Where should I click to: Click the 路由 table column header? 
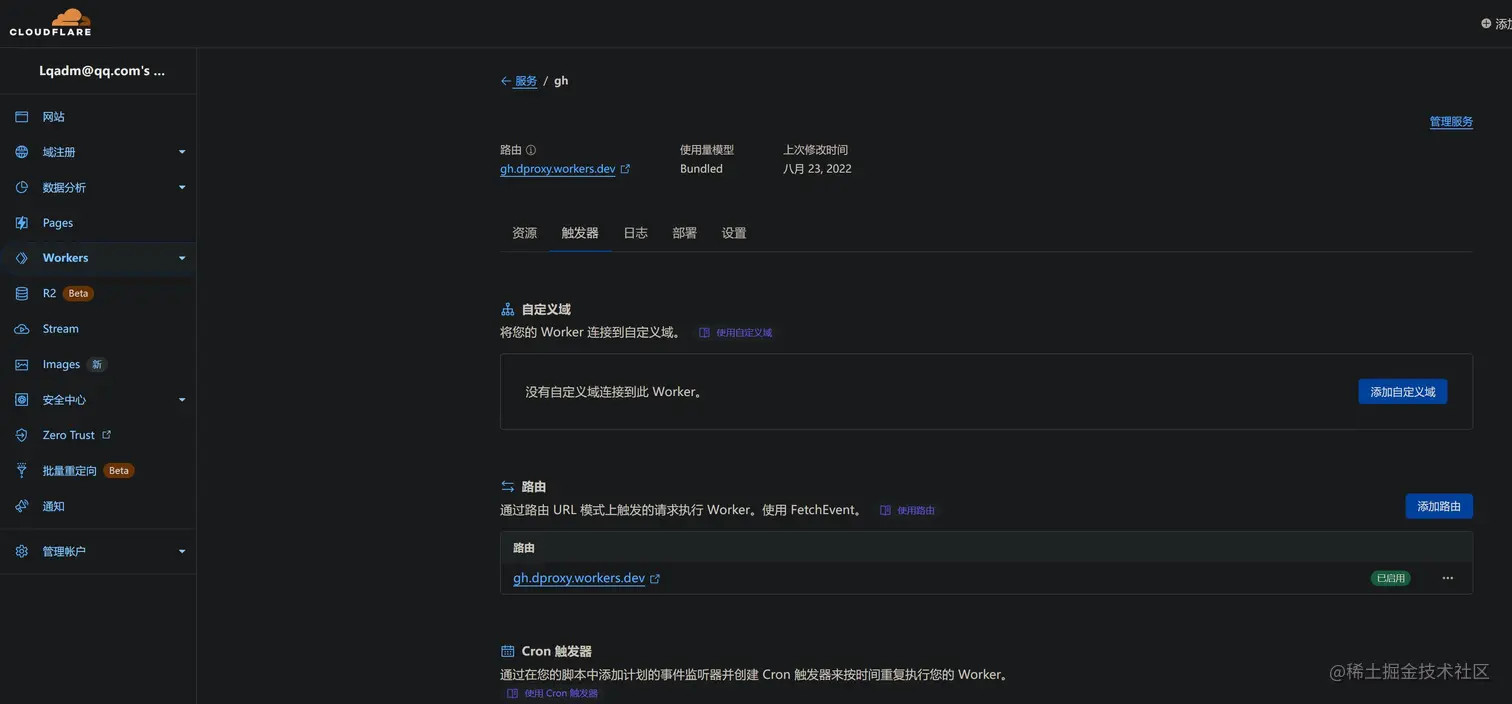click(x=524, y=548)
